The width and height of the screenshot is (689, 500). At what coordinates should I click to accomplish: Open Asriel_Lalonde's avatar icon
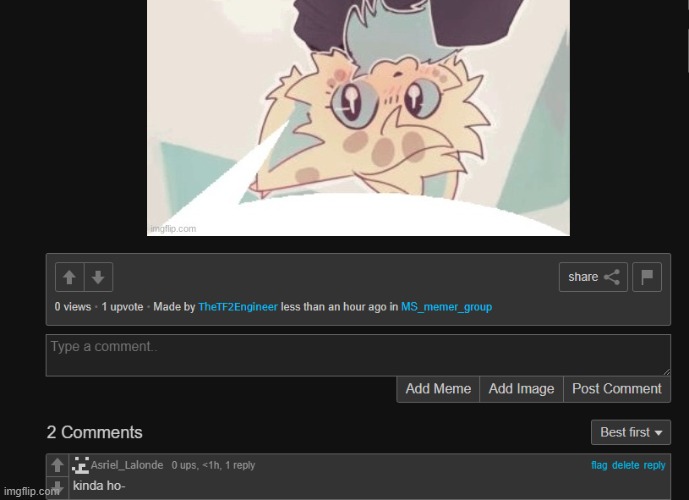80,465
